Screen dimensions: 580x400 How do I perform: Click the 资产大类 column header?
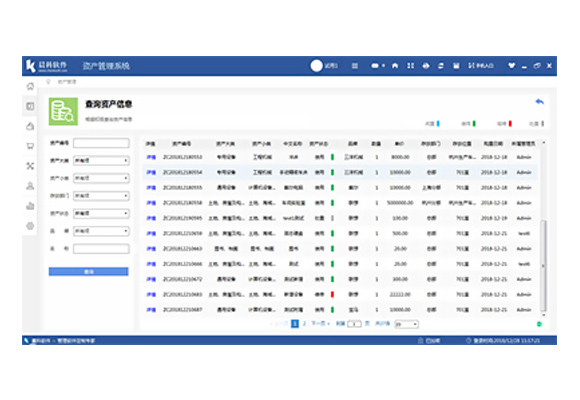(x=226, y=144)
